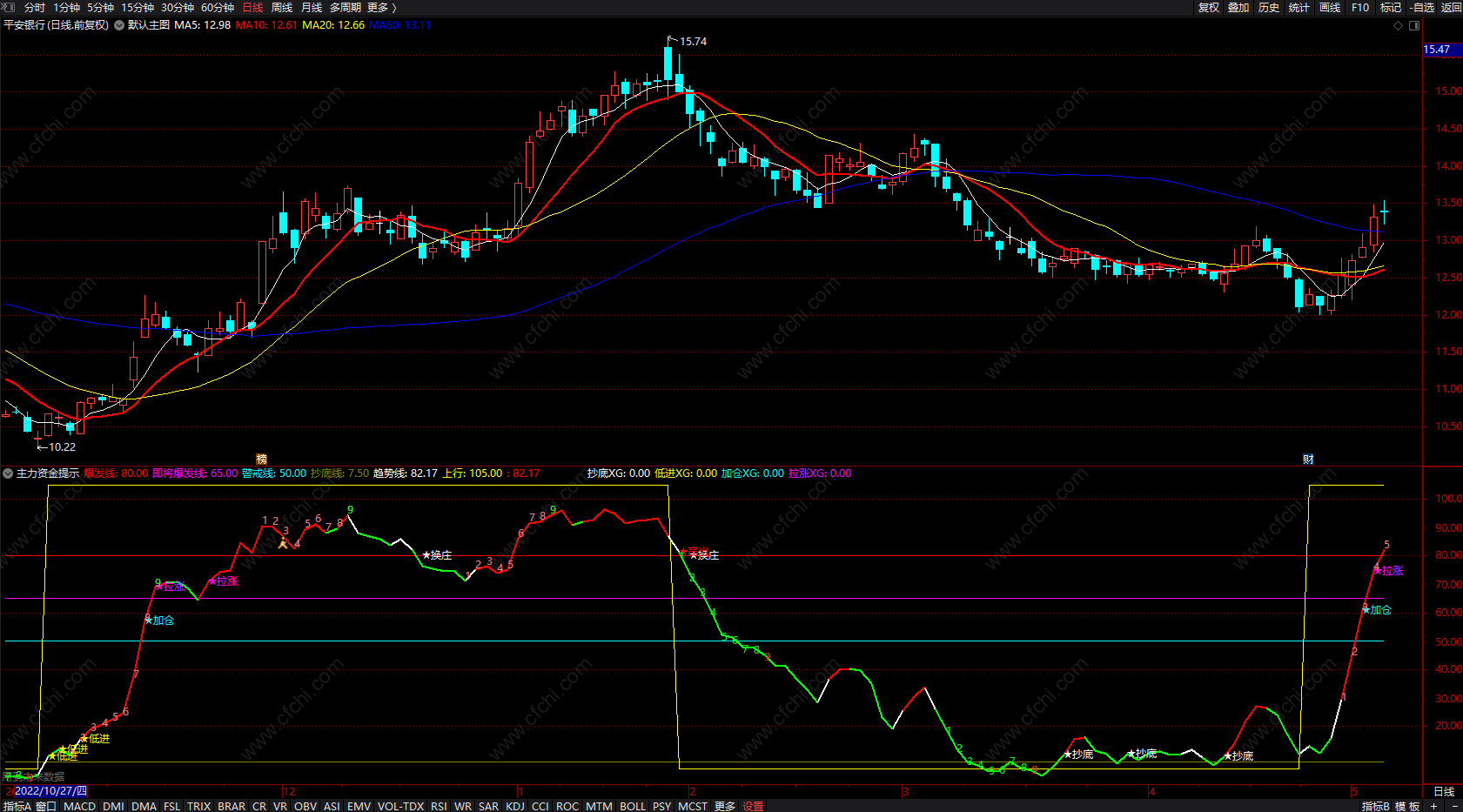Image resolution: width=1463 pixels, height=812 pixels.
Task: Expand the 主力资金提示 indicator dropdown
Action: 8,473
